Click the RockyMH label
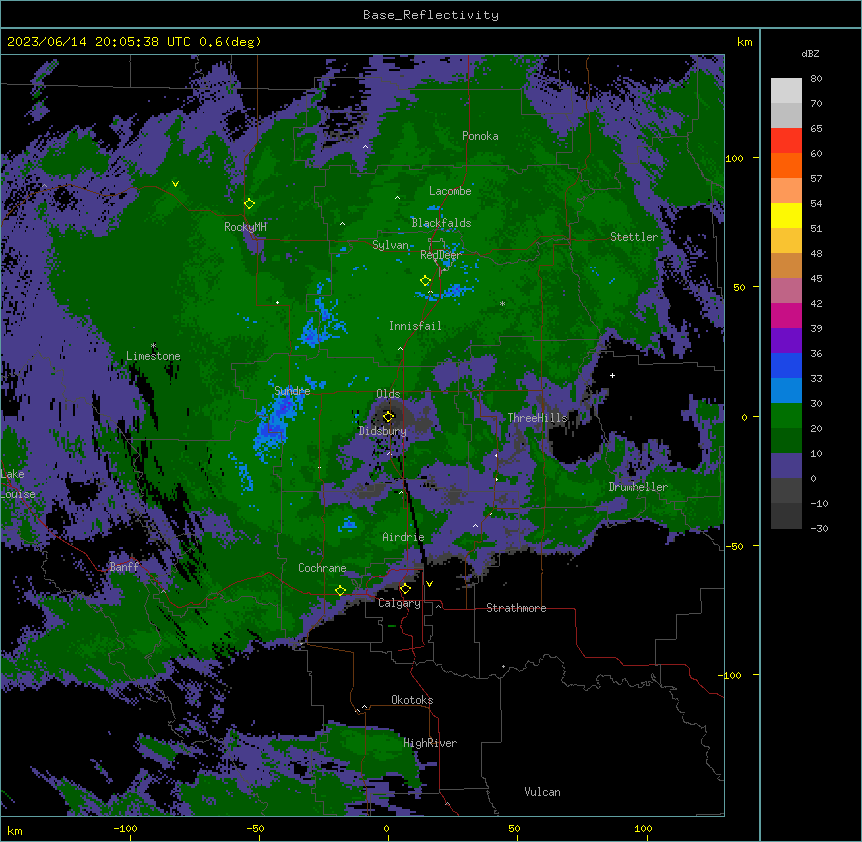This screenshot has width=862, height=842. point(245,227)
